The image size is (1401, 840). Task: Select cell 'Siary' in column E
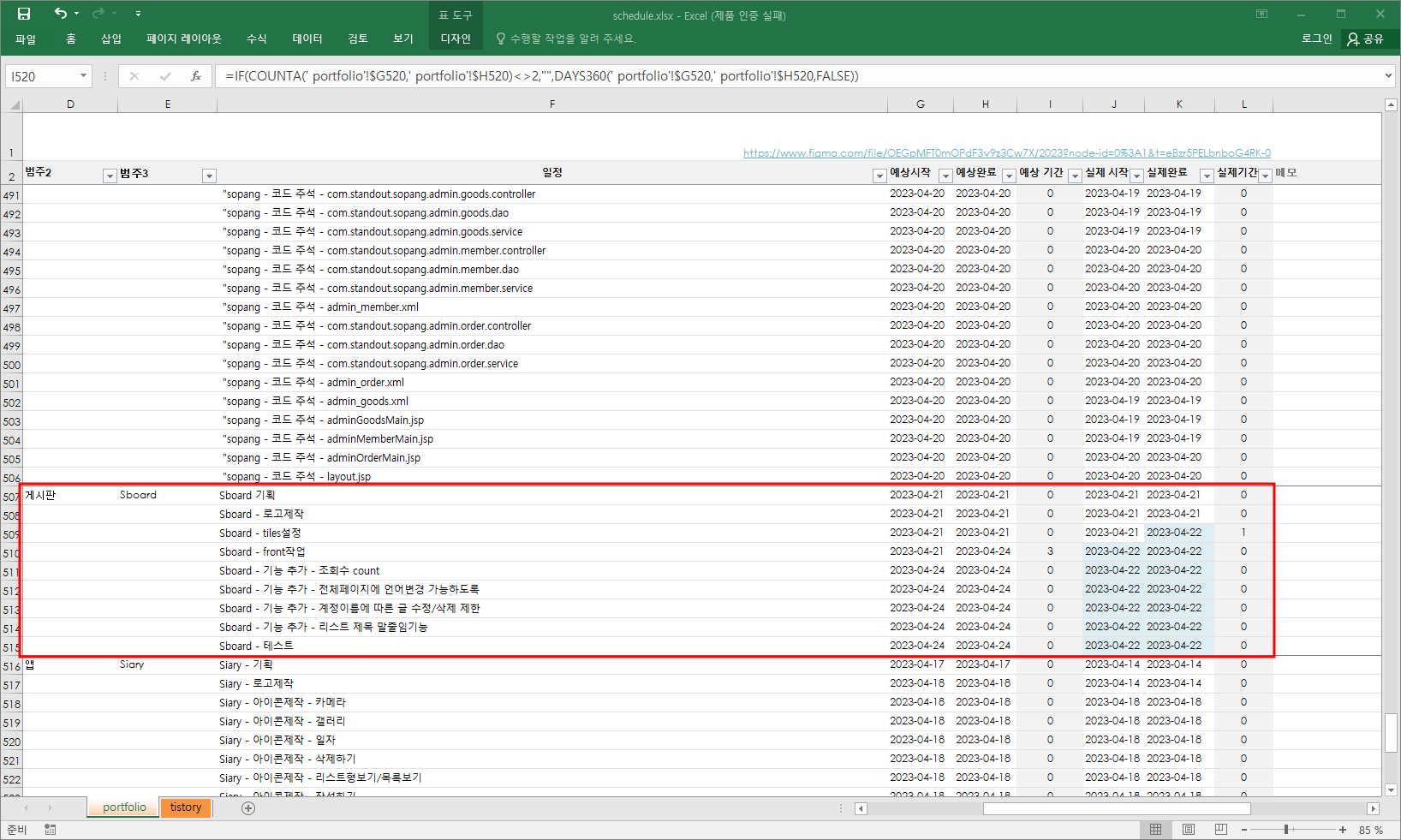167,665
